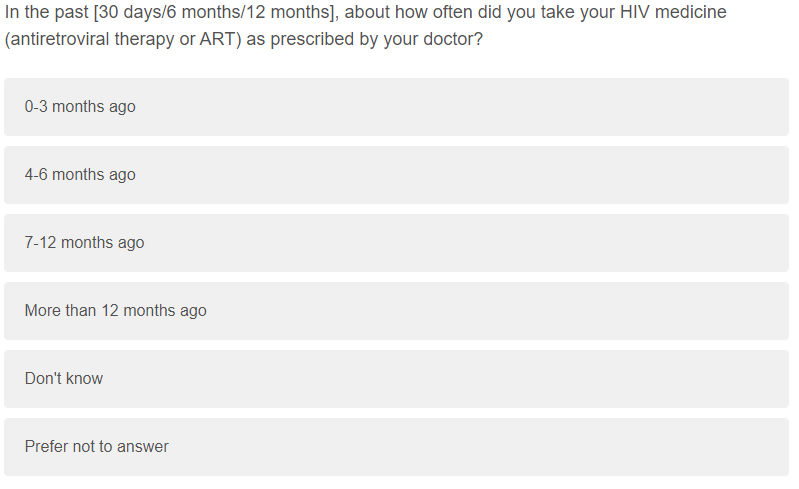799x489 pixels.
Task: Click the longest timeframe answer, over 12 months
Action: (x=396, y=311)
